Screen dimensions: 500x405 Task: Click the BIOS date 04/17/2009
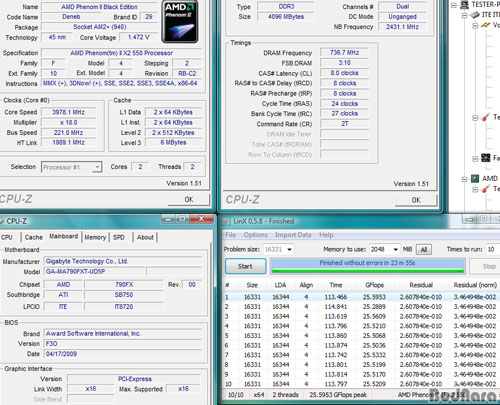[x=123, y=354]
